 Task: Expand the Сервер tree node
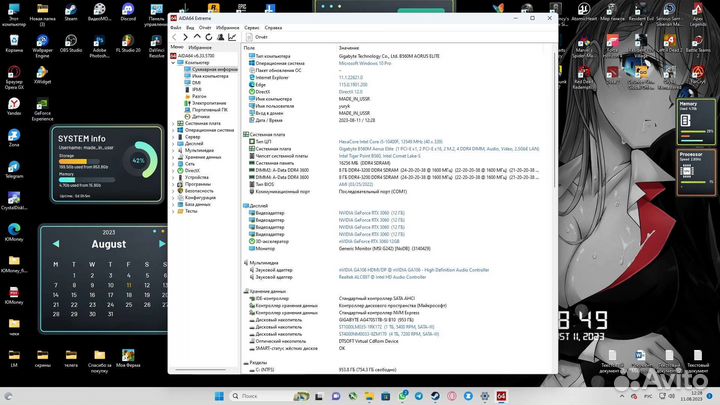tap(173, 137)
